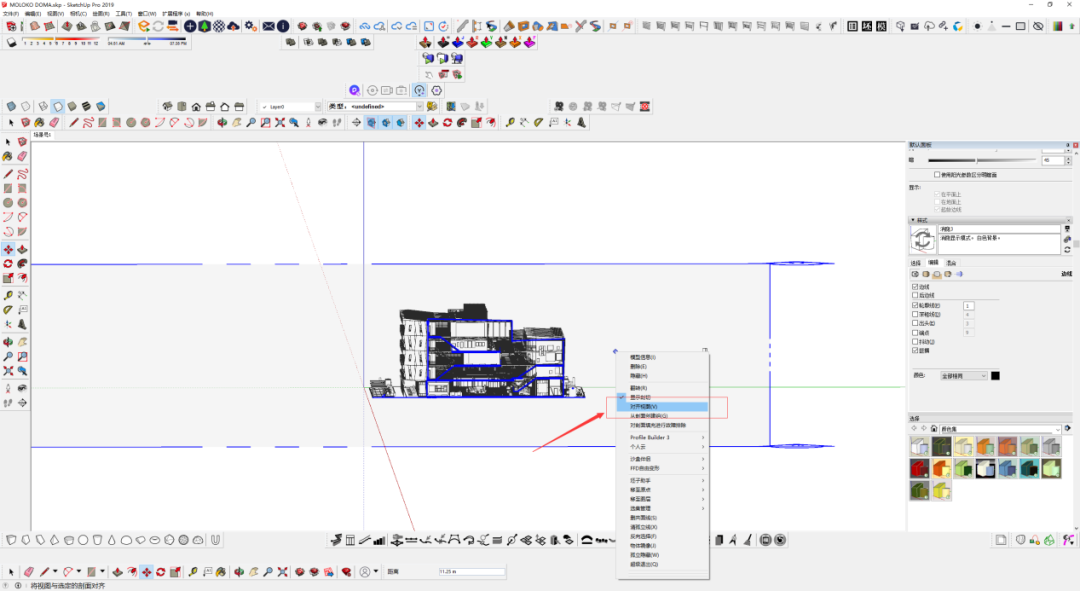
Task: Expand the 沙盒伴侣 submenu
Action: [663, 459]
